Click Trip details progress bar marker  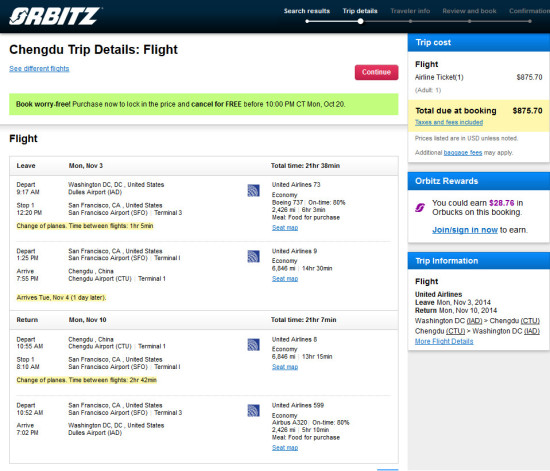tap(360, 21)
